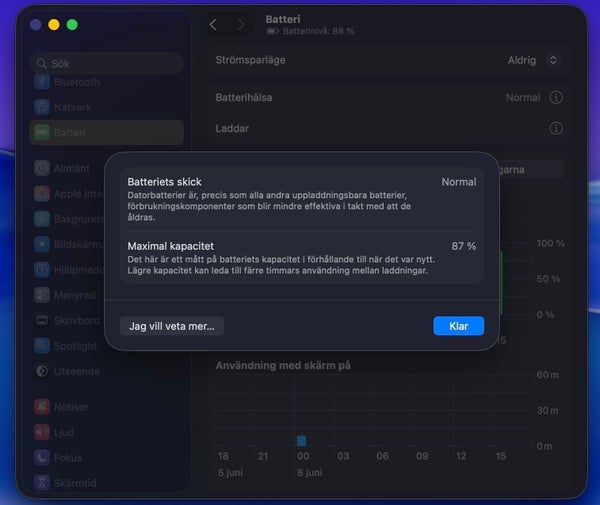
Task: Click the Bluetooth icon in sidebar
Action: tap(42, 82)
